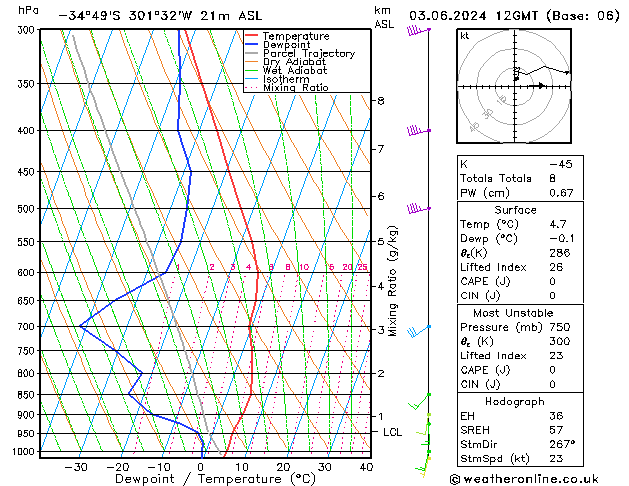Click the Most Unstable section heading
Viewport: 629px width, 486px height.
coord(513,313)
